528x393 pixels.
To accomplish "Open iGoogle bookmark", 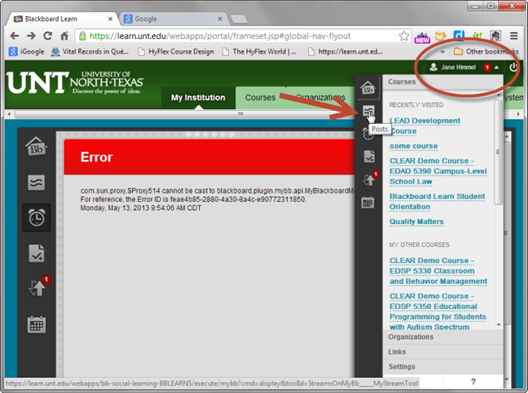I will click(27, 52).
